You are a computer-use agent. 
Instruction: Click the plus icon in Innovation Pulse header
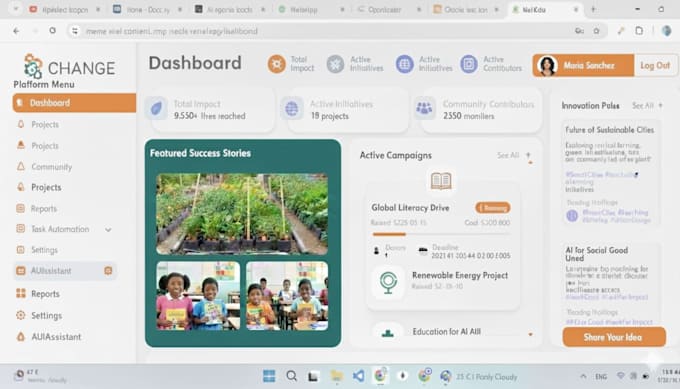tap(660, 105)
